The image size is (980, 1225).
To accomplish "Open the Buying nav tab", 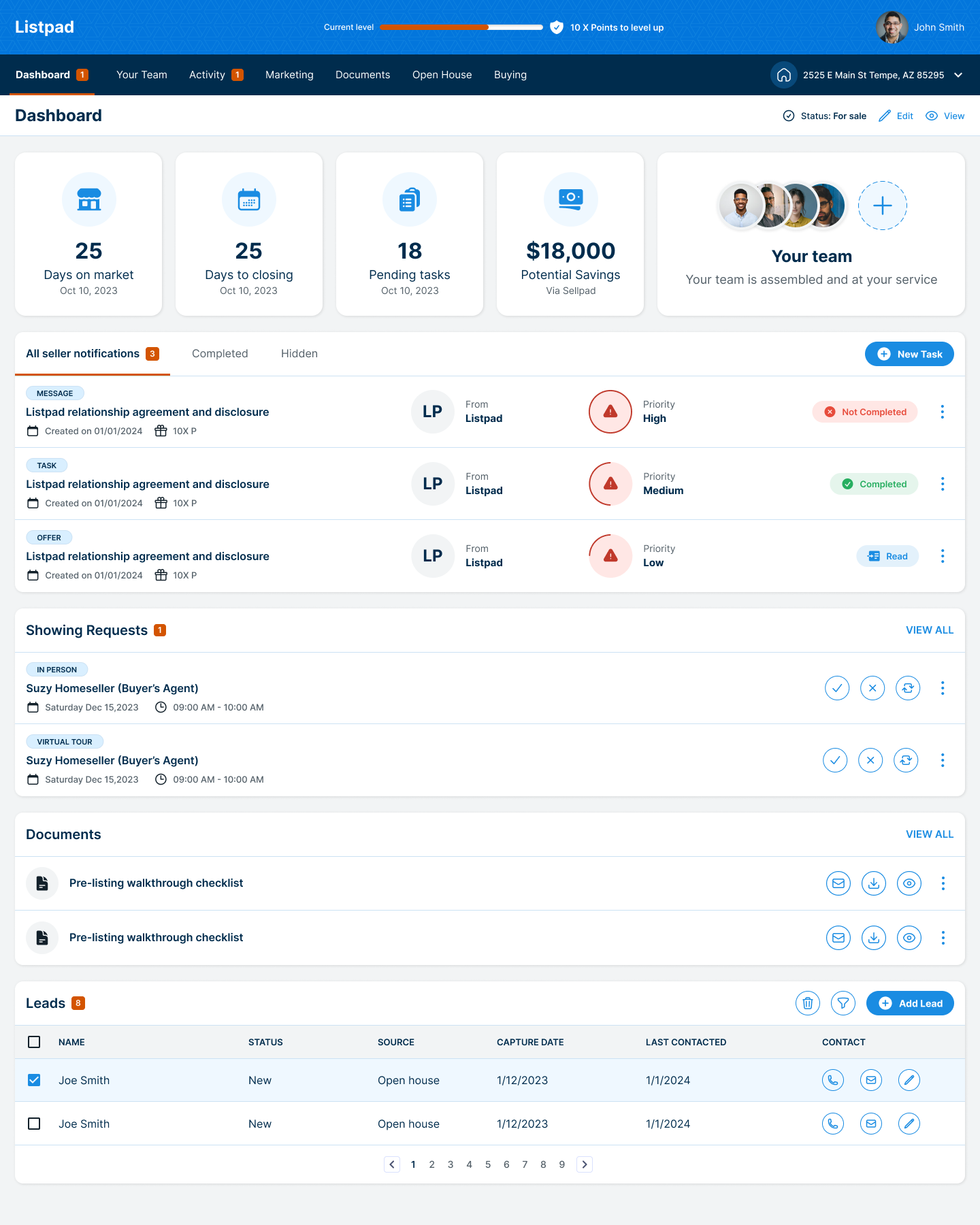I will point(510,75).
